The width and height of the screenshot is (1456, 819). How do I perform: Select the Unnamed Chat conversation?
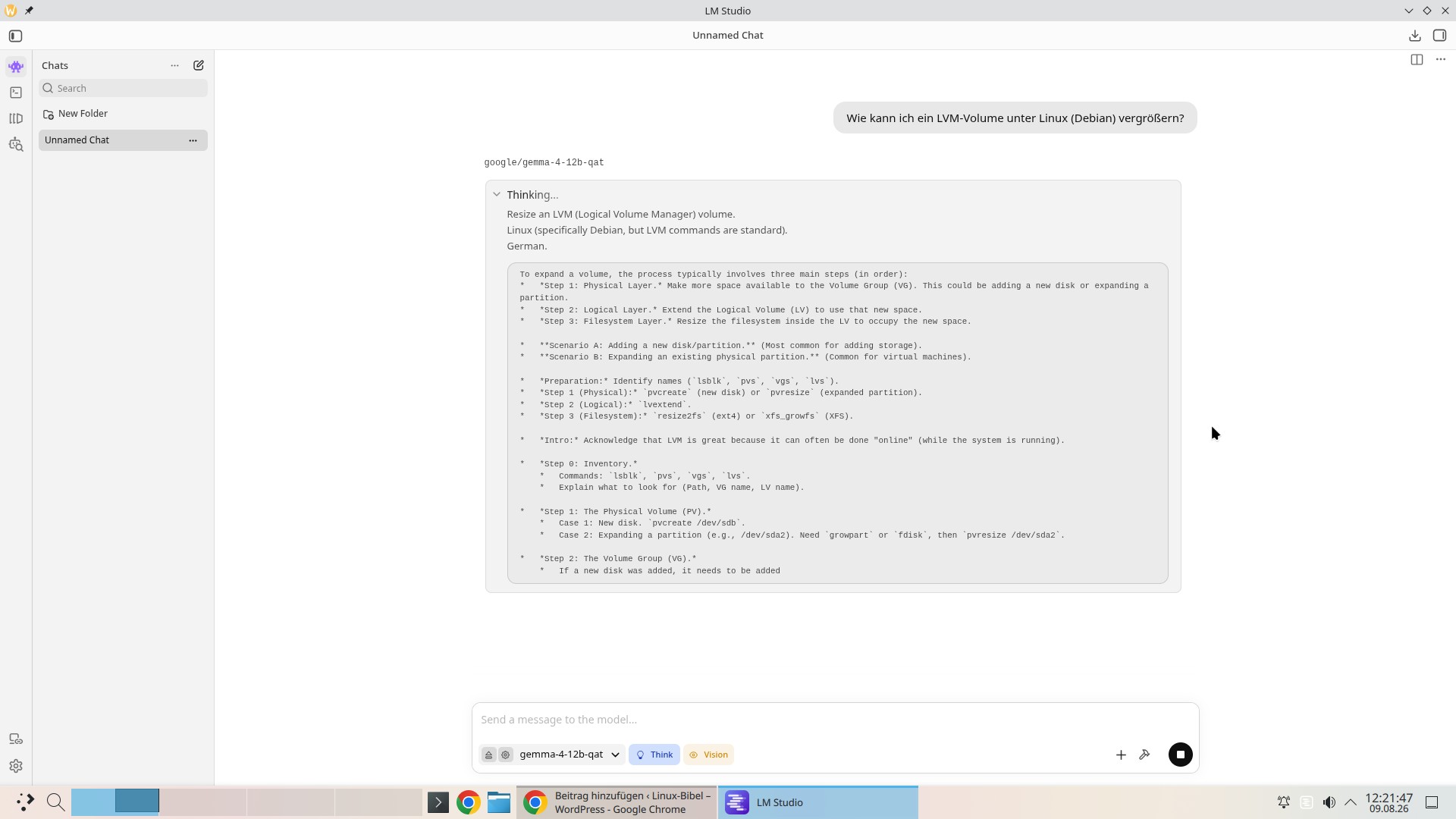[x=123, y=140]
